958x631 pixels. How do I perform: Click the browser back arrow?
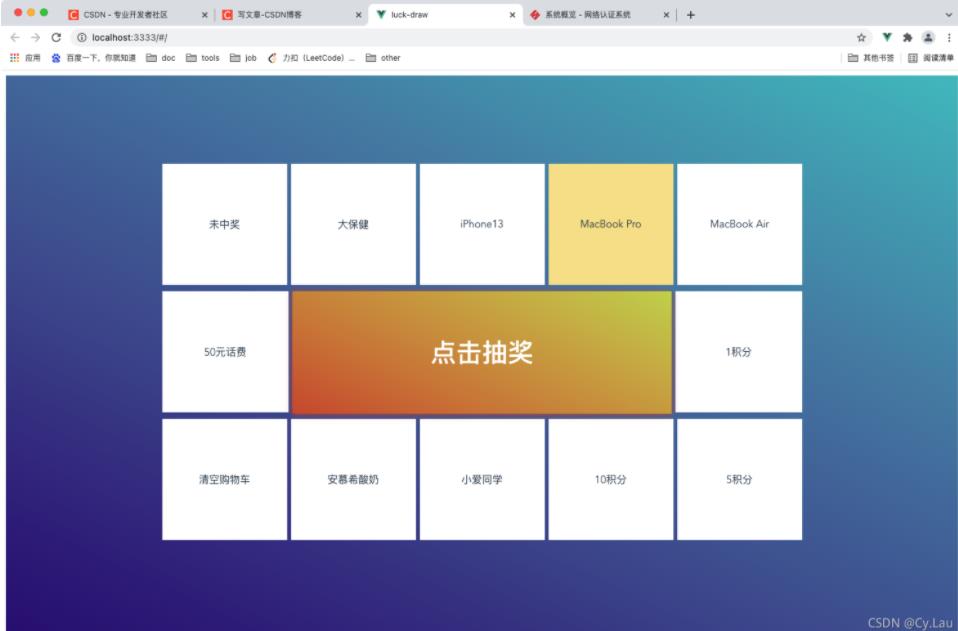coord(15,37)
